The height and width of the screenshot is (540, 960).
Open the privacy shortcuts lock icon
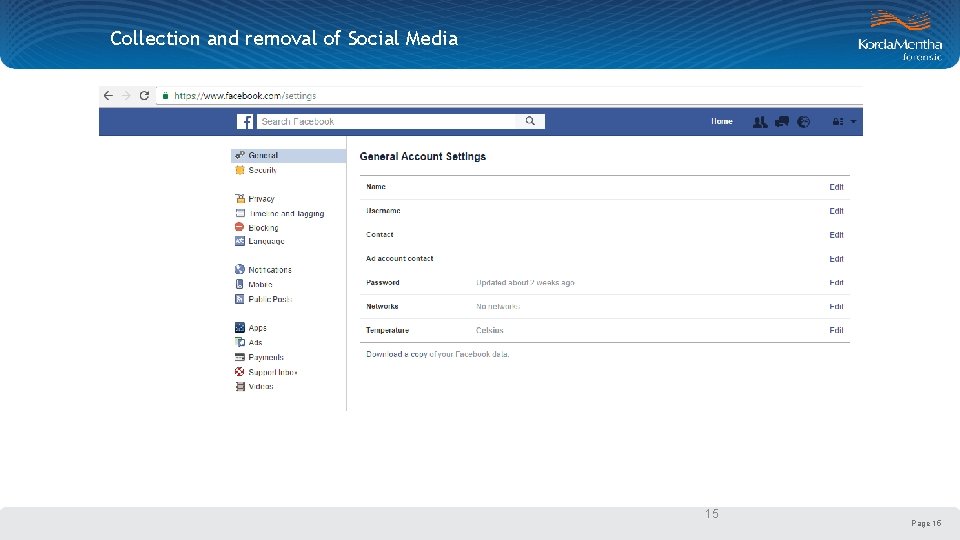coord(838,122)
